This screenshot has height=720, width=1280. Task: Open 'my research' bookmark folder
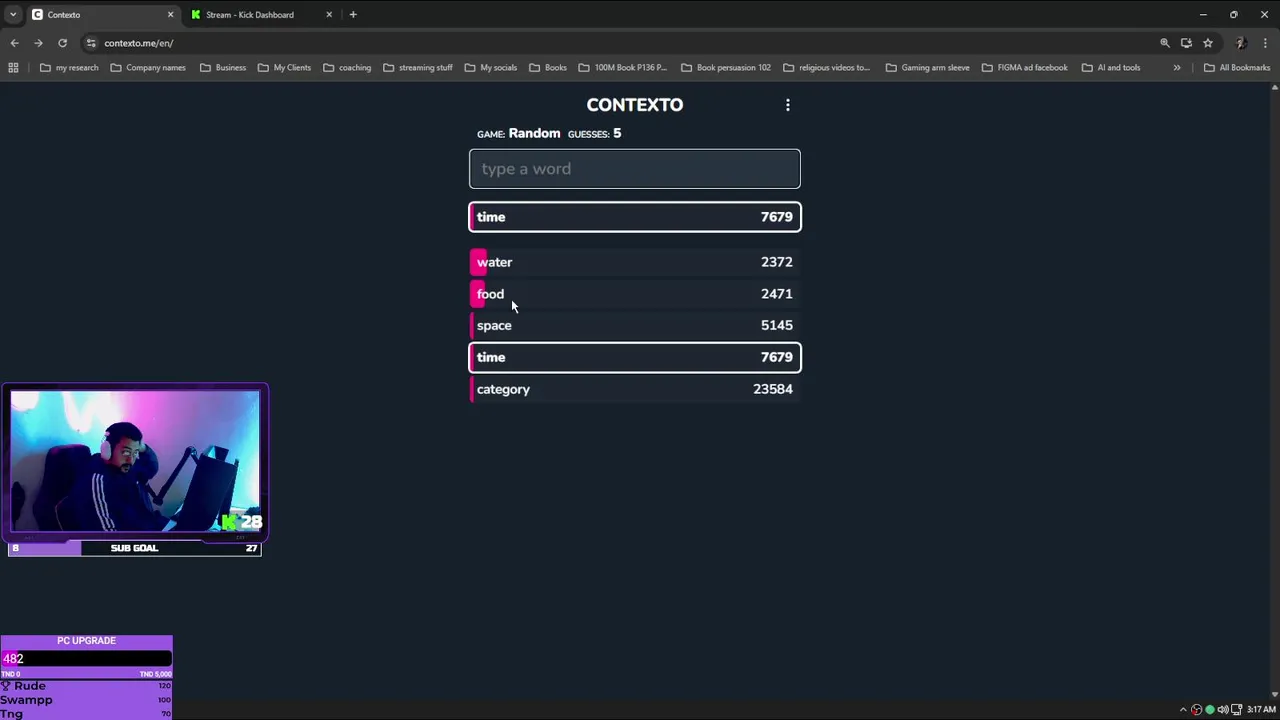click(69, 68)
